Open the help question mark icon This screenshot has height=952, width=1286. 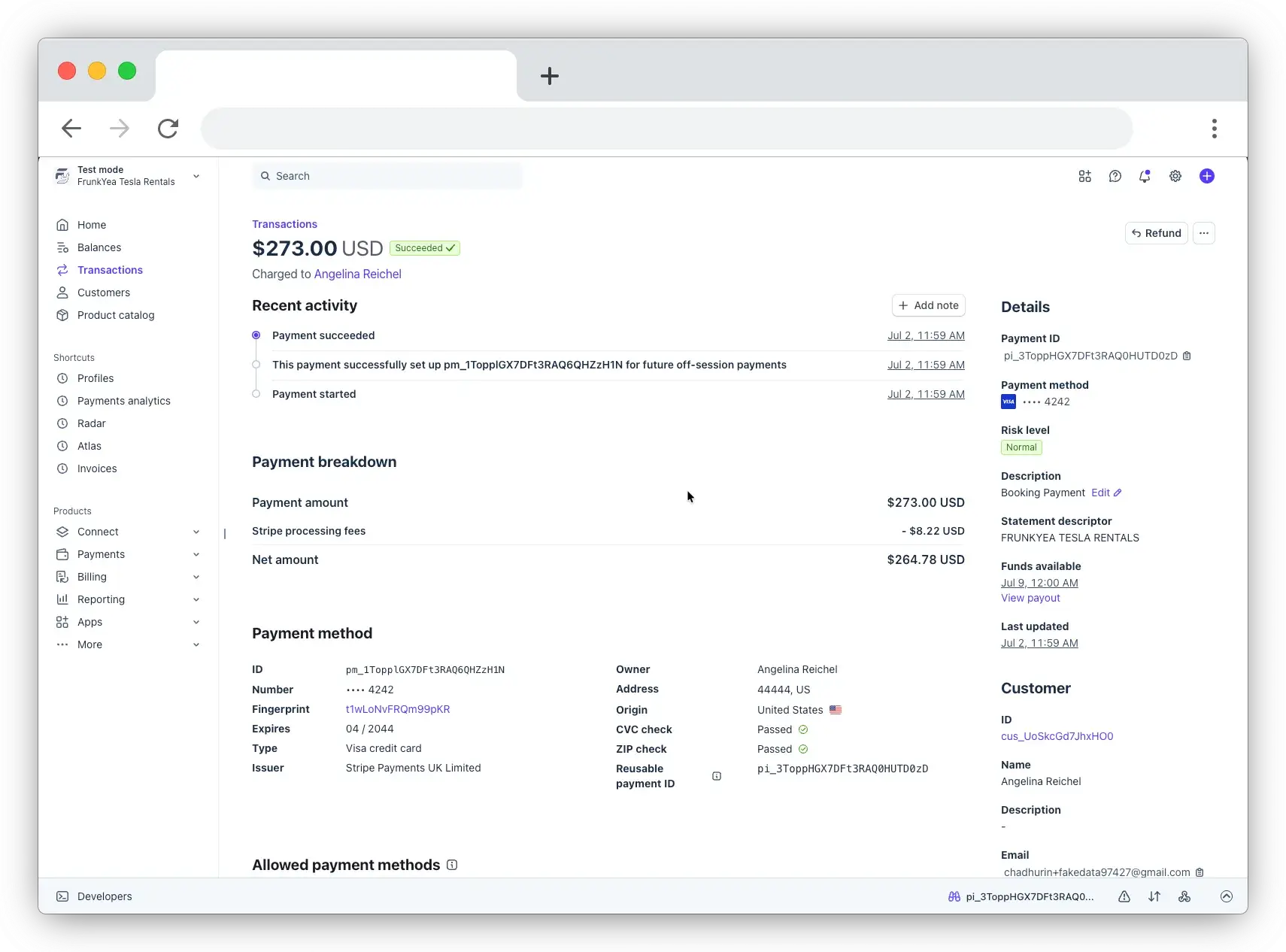(x=1115, y=176)
